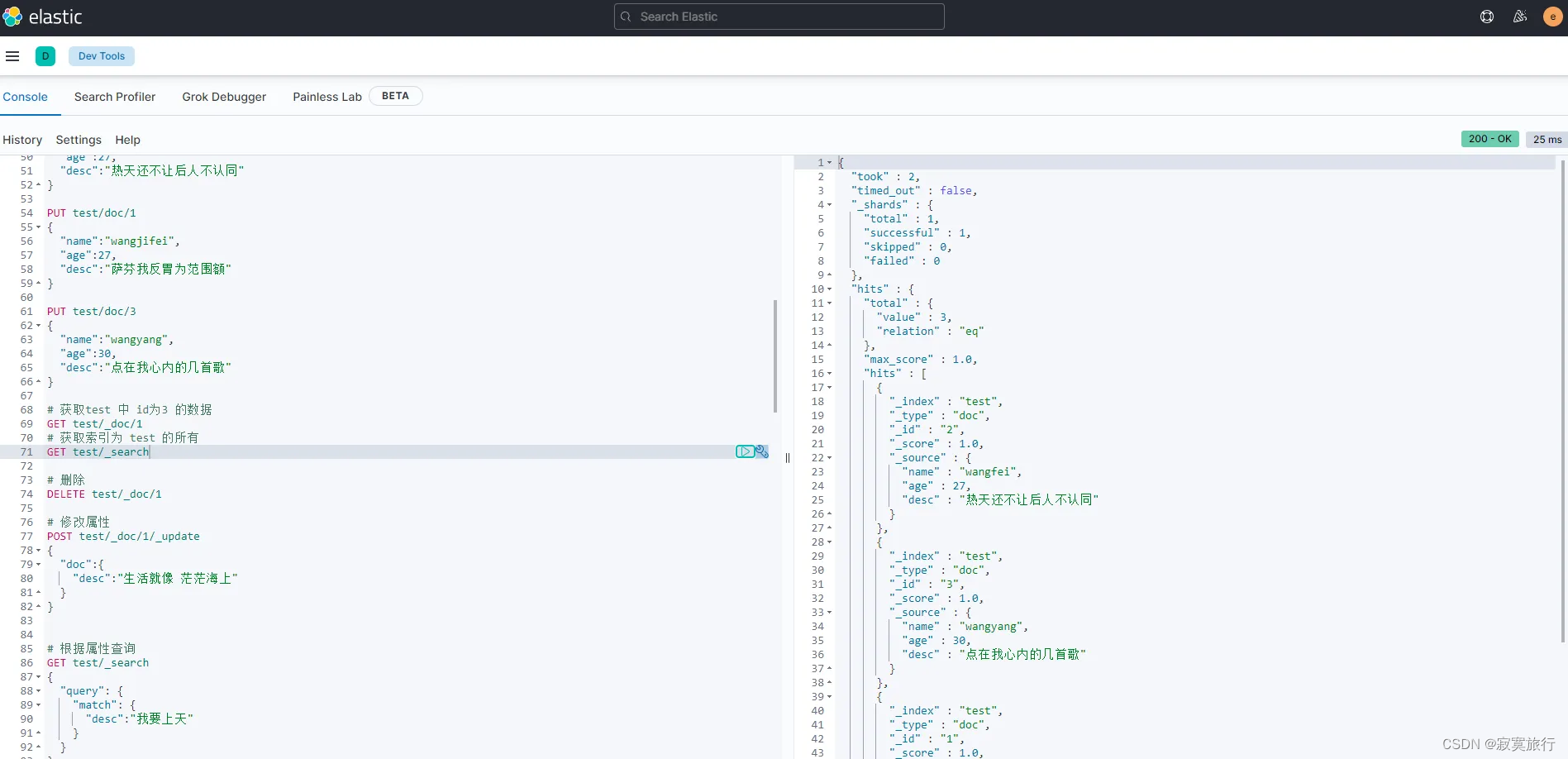The height and width of the screenshot is (759, 1568).
Task: Click the "name":"wangyang" editor line
Action: (117, 339)
